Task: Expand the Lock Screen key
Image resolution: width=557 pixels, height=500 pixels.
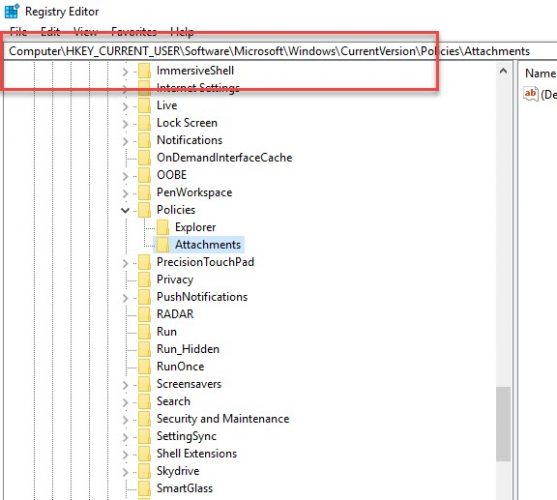Action: pos(125,124)
